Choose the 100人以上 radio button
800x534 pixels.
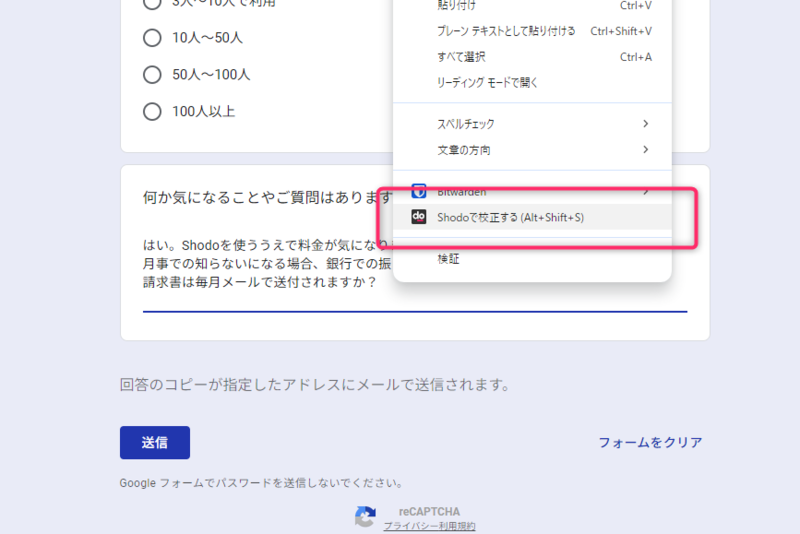[152, 111]
